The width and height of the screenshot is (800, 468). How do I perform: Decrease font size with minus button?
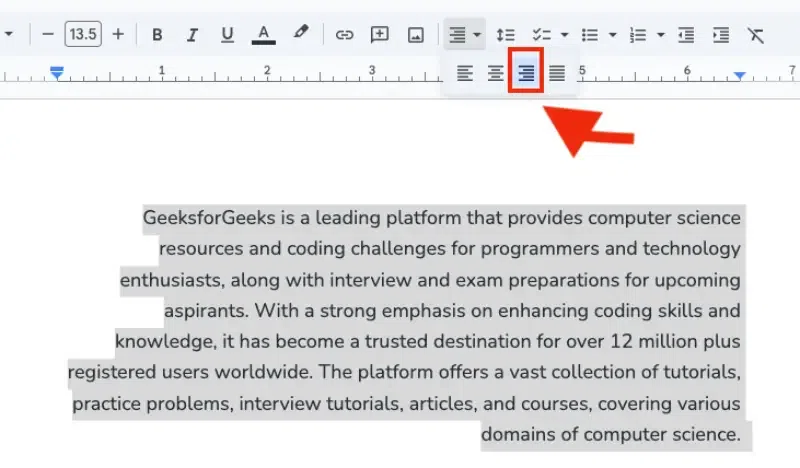pos(48,35)
